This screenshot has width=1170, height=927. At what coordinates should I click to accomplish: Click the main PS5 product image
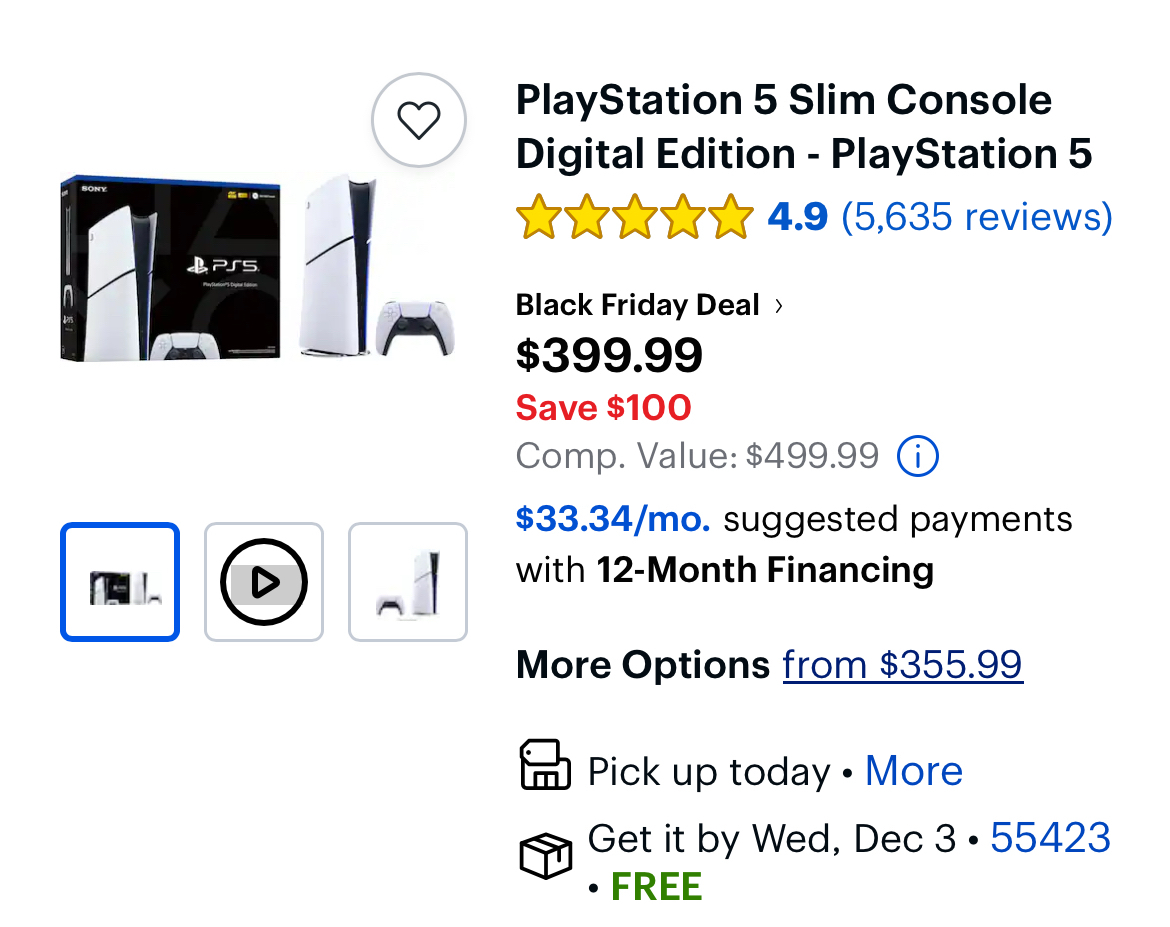click(262, 268)
